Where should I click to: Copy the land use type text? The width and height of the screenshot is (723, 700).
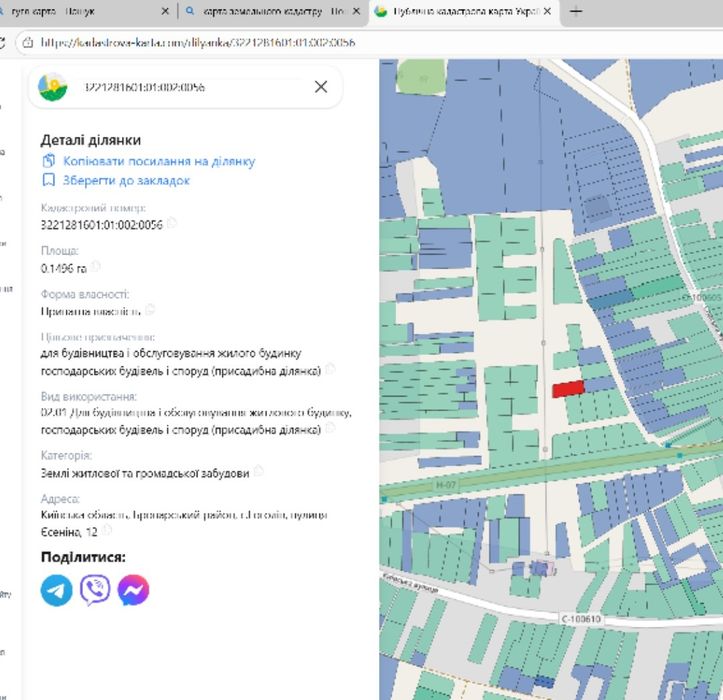331,428
